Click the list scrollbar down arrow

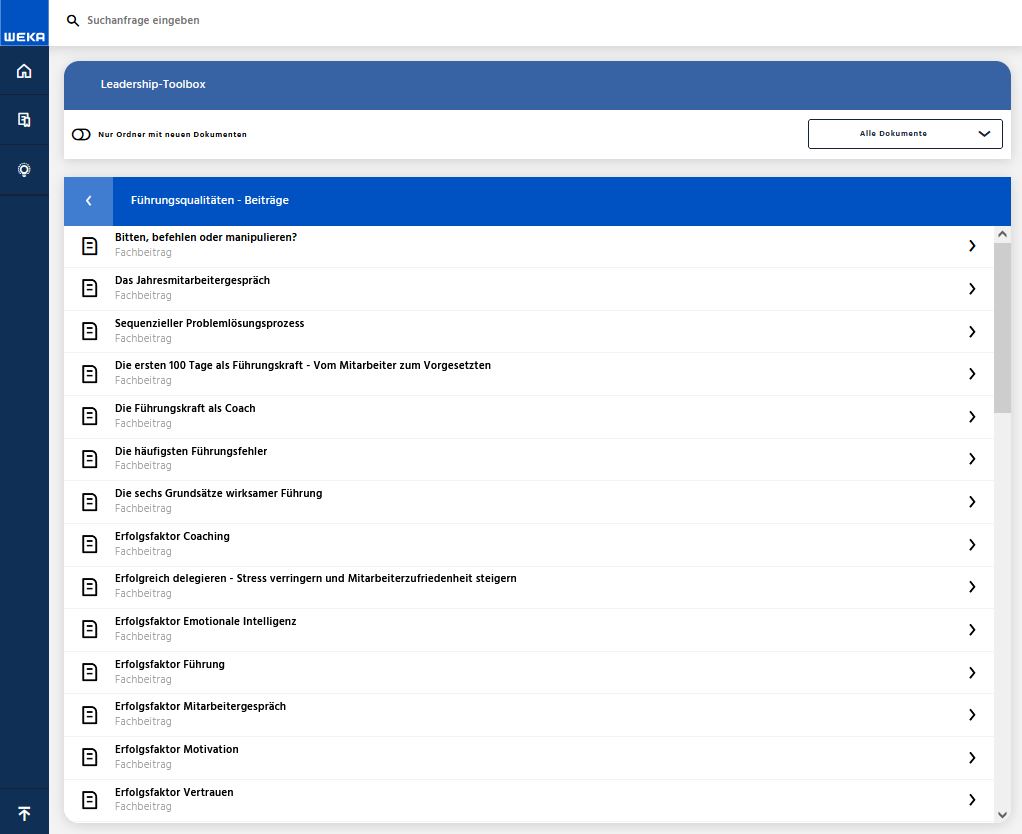1003,815
